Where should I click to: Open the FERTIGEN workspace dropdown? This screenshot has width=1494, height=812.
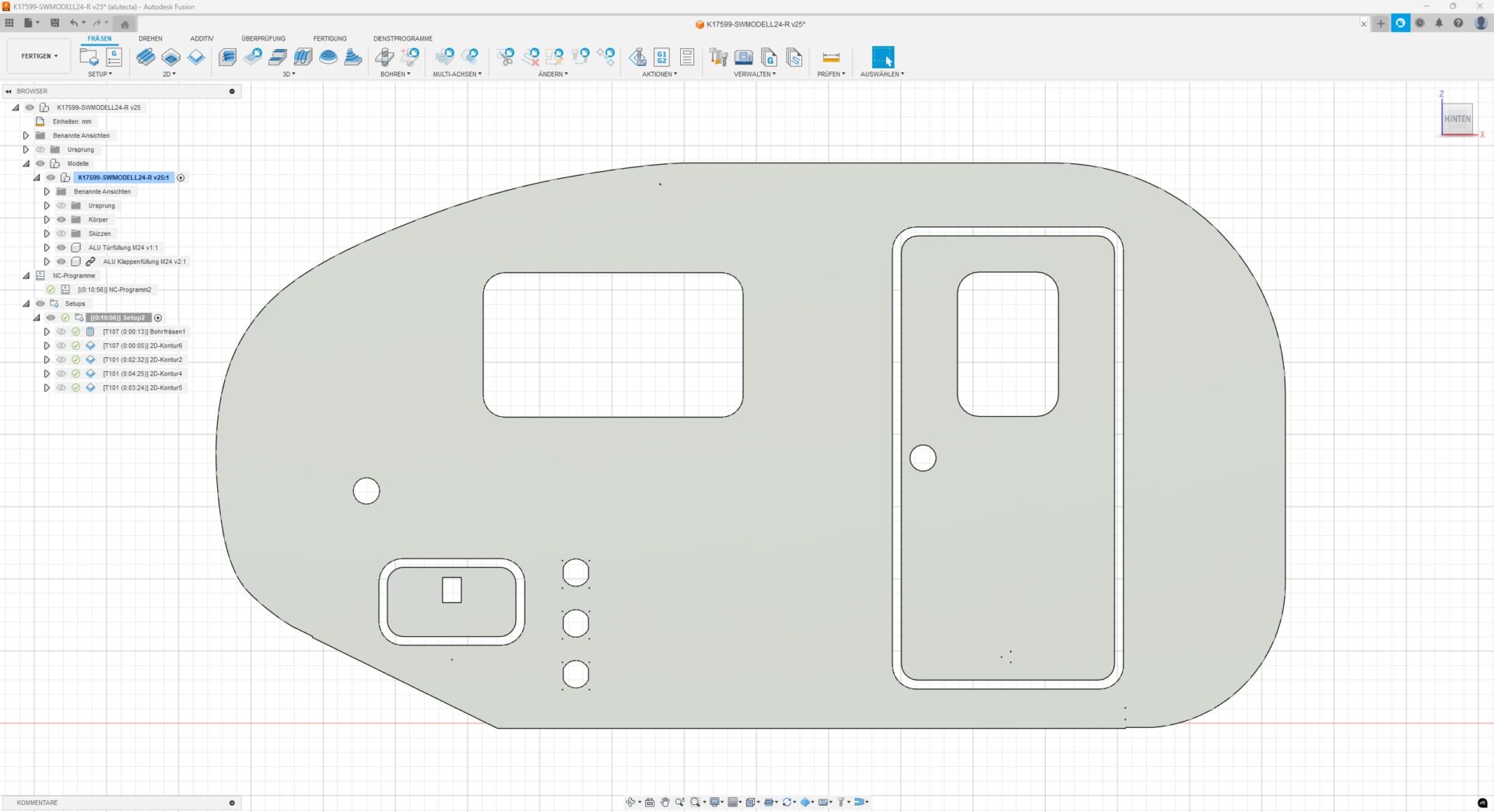click(x=39, y=56)
